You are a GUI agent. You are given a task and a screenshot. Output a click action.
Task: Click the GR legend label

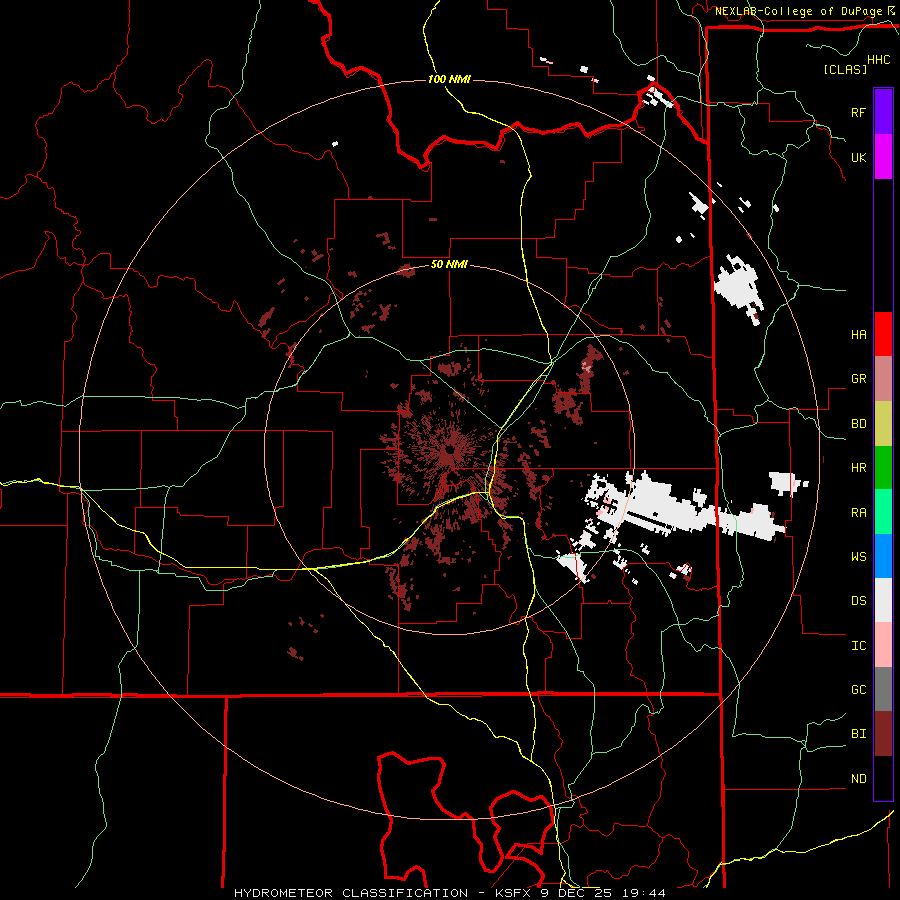pos(858,379)
